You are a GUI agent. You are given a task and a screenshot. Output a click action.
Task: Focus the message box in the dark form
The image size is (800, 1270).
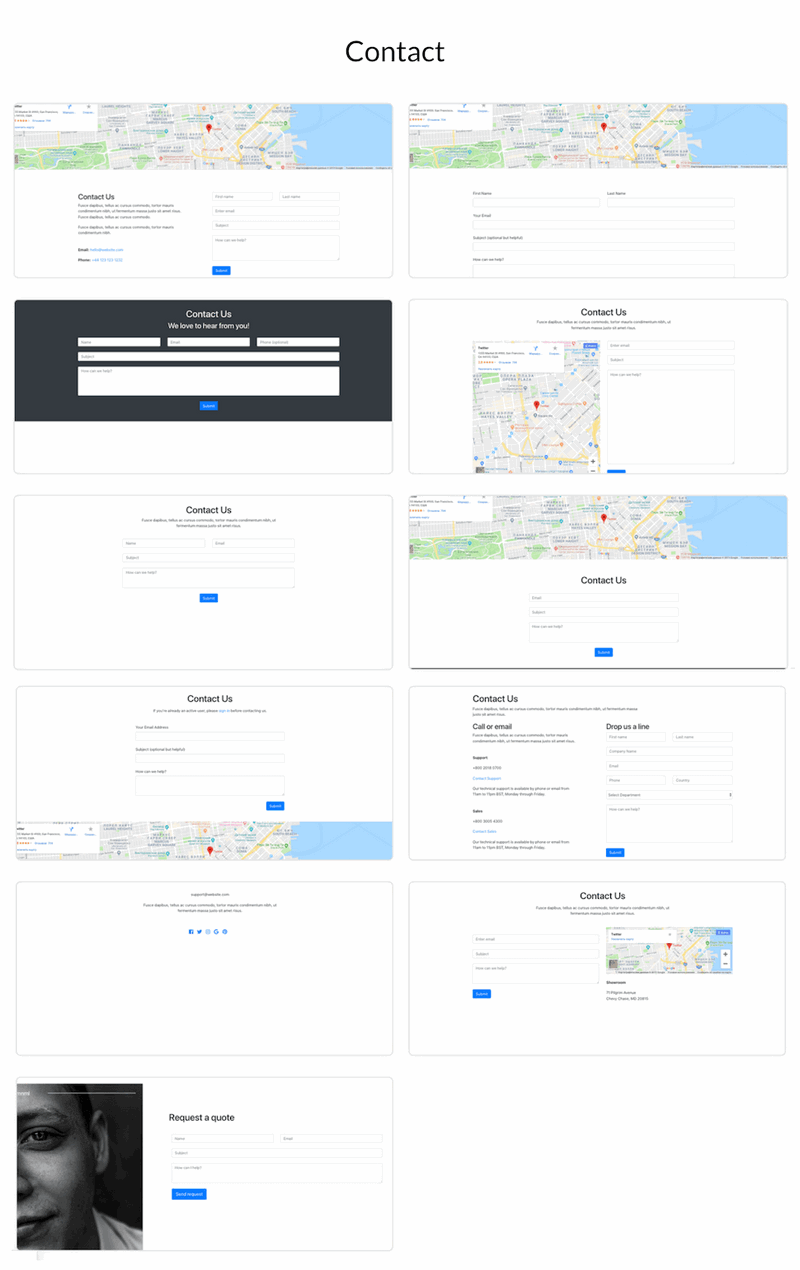pos(209,381)
